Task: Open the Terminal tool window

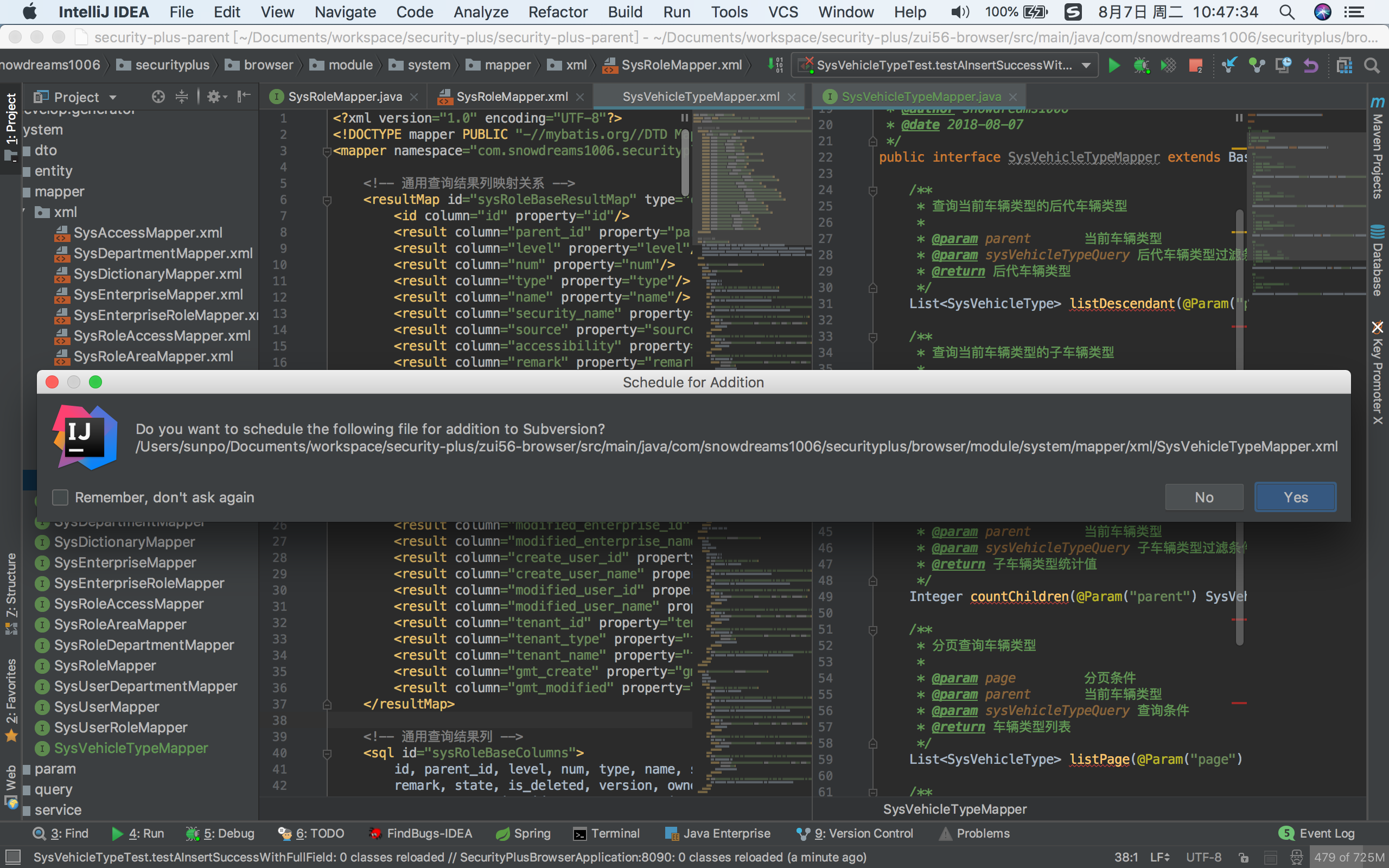Action: click(607, 833)
